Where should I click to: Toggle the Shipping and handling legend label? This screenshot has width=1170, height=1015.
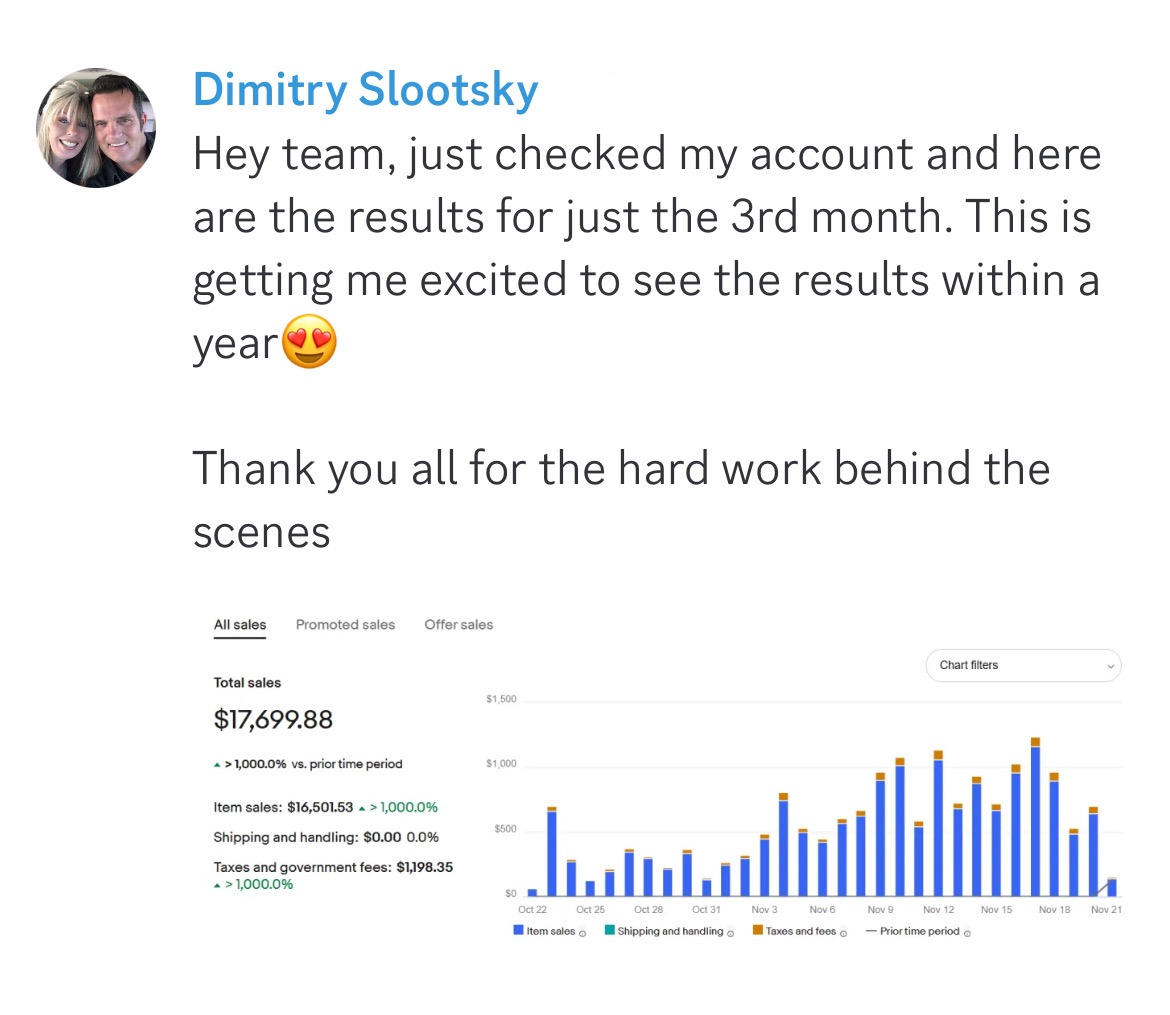pos(670,931)
